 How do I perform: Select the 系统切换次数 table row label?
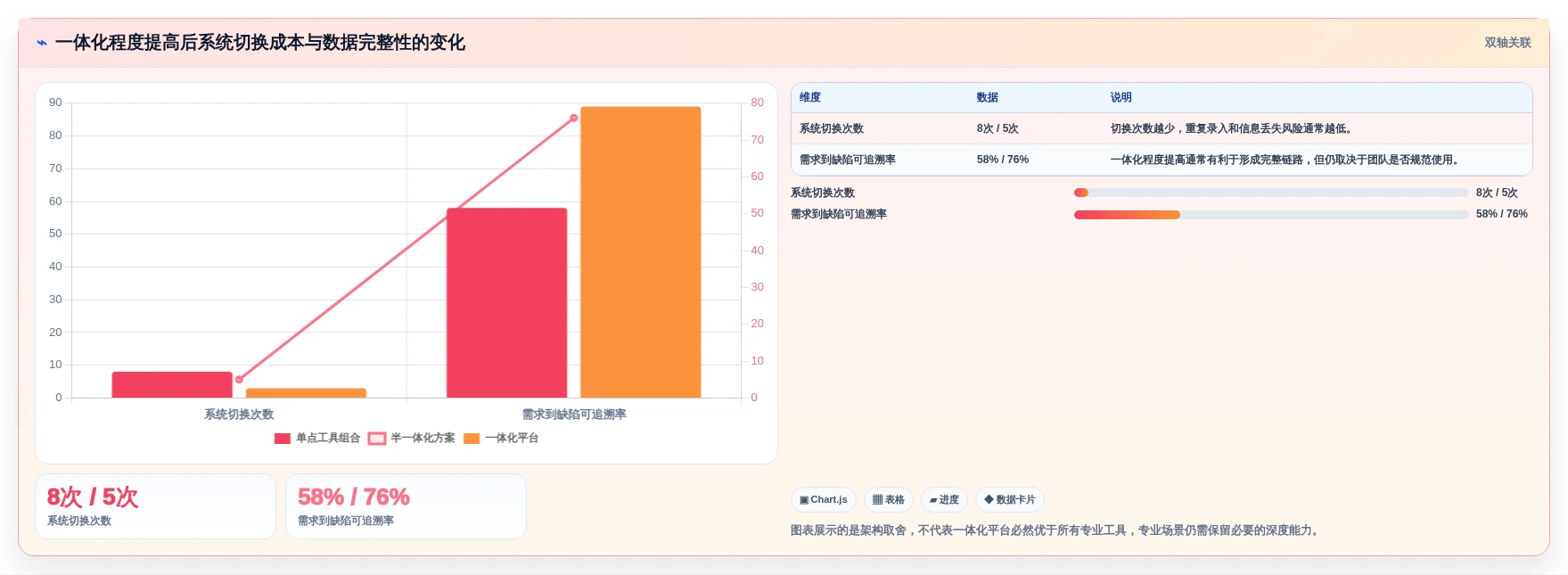pos(832,128)
